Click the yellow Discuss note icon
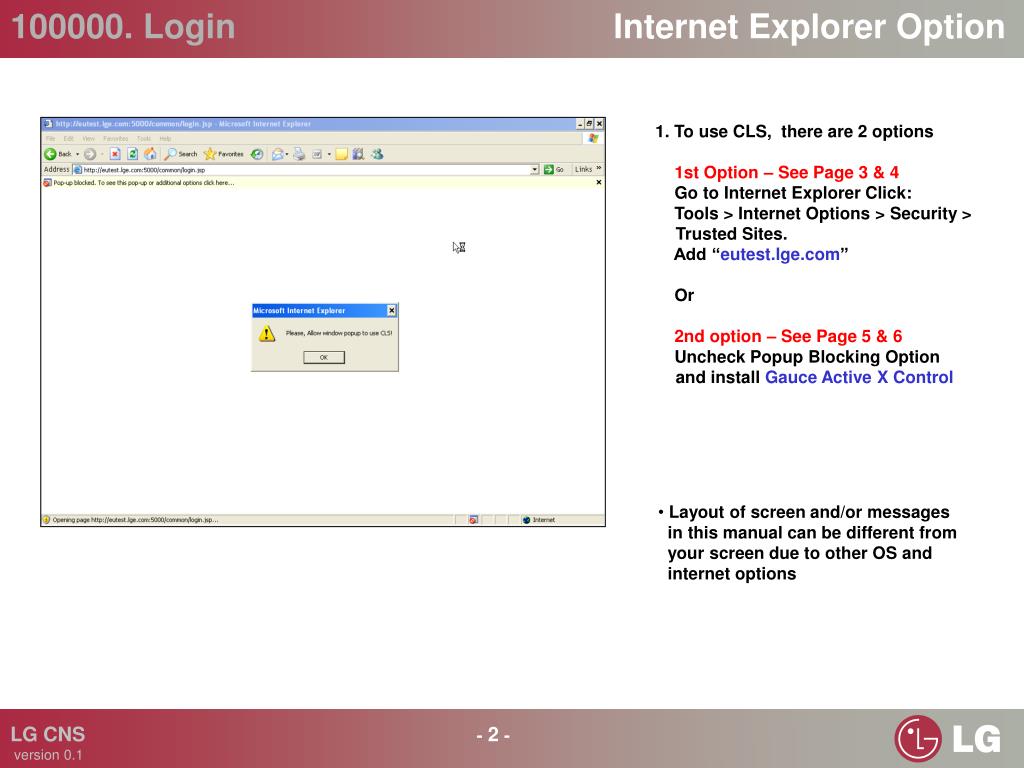The image size is (1024, 768). coord(341,154)
